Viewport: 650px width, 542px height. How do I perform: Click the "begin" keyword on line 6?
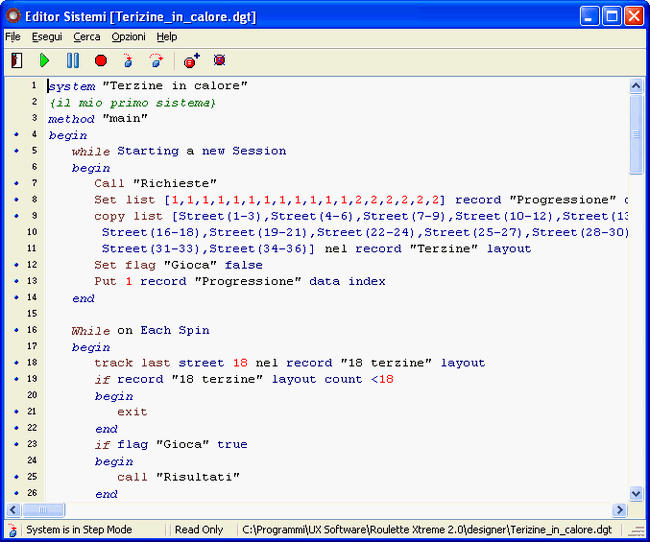pos(91,168)
